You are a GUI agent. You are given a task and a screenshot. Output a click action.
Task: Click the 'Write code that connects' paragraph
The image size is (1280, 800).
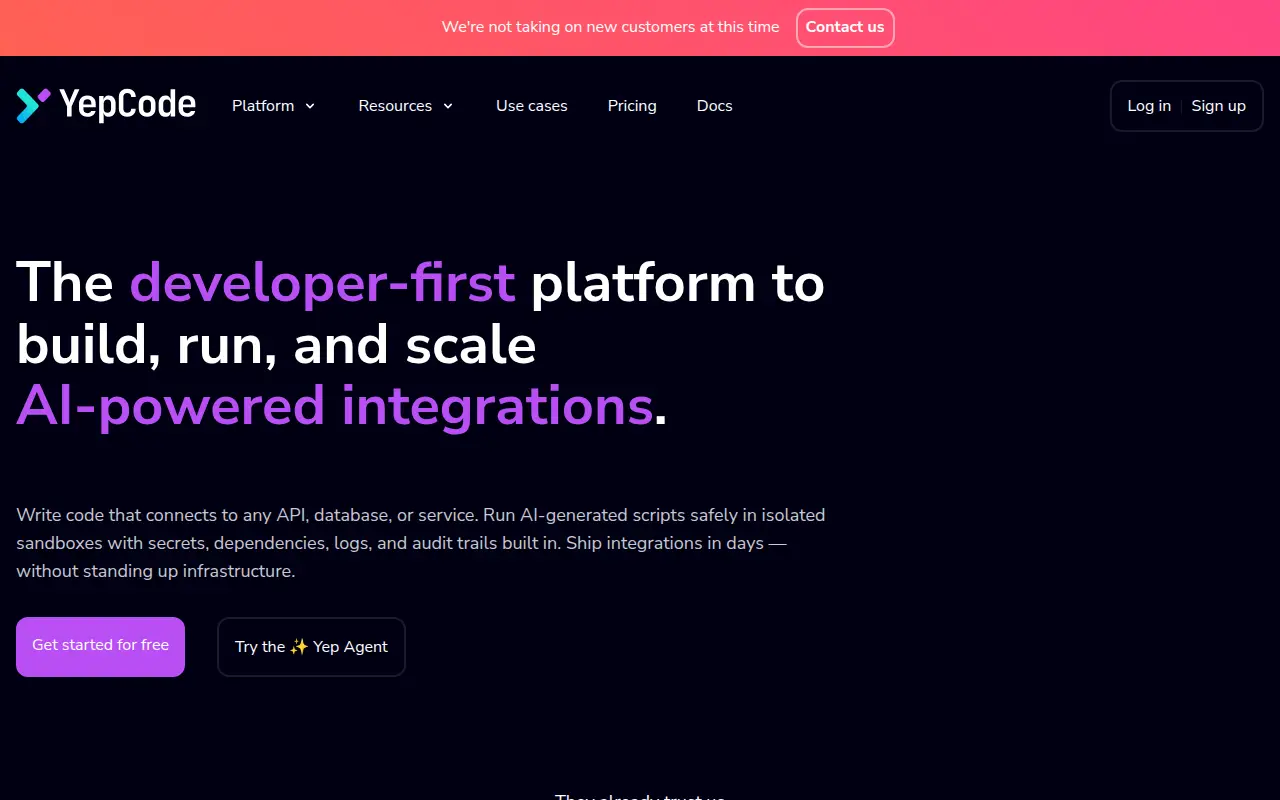421,543
